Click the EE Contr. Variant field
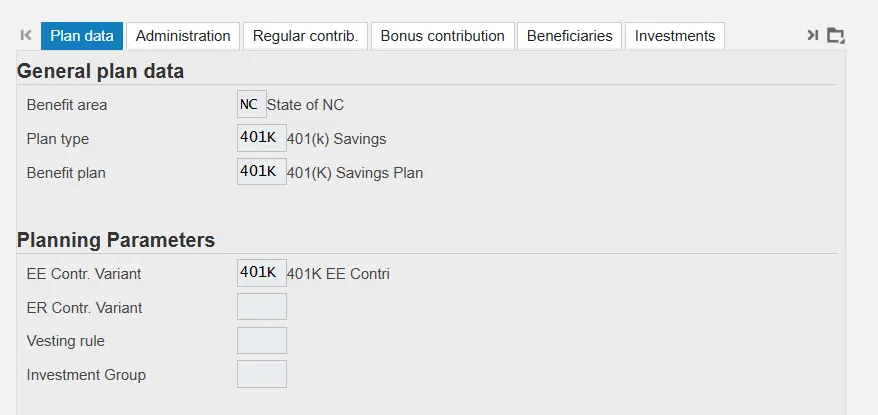This screenshot has height=415, width=878. [x=261, y=273]
